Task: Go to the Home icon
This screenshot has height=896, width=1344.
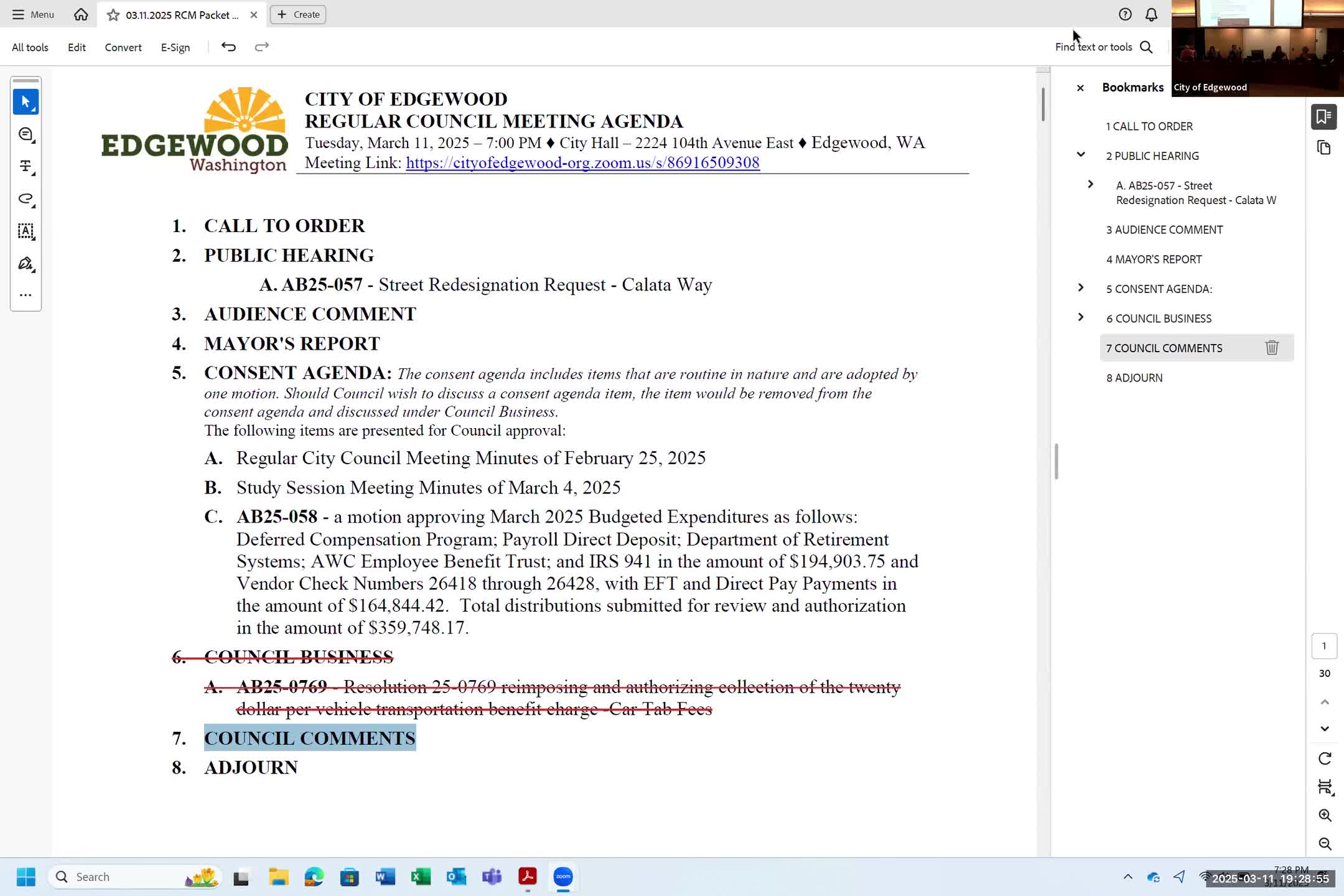Action: tap(81, 14)
